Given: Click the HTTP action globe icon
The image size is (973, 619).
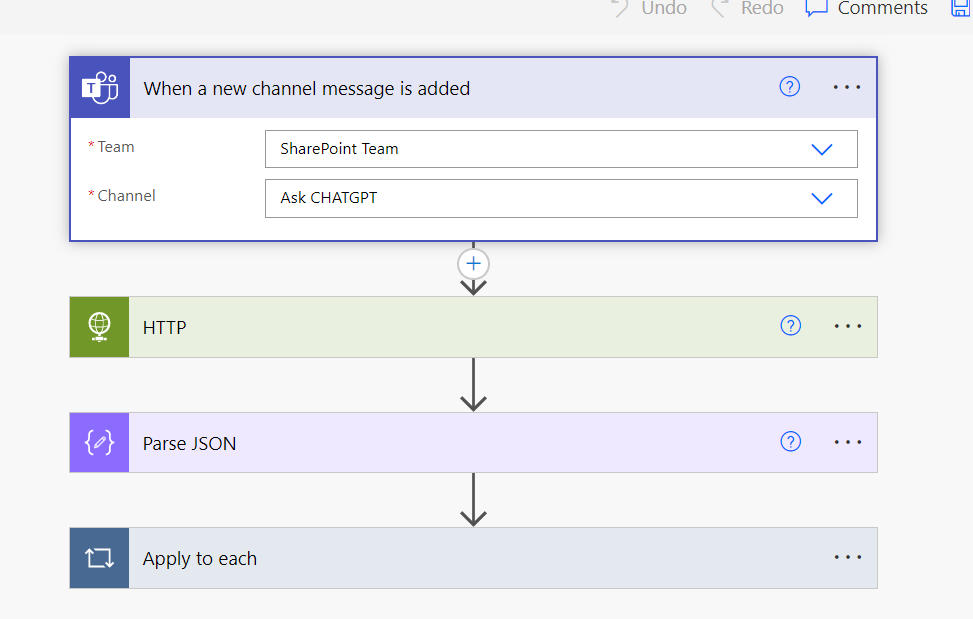Looking at the screenshot, I should 99,326.
